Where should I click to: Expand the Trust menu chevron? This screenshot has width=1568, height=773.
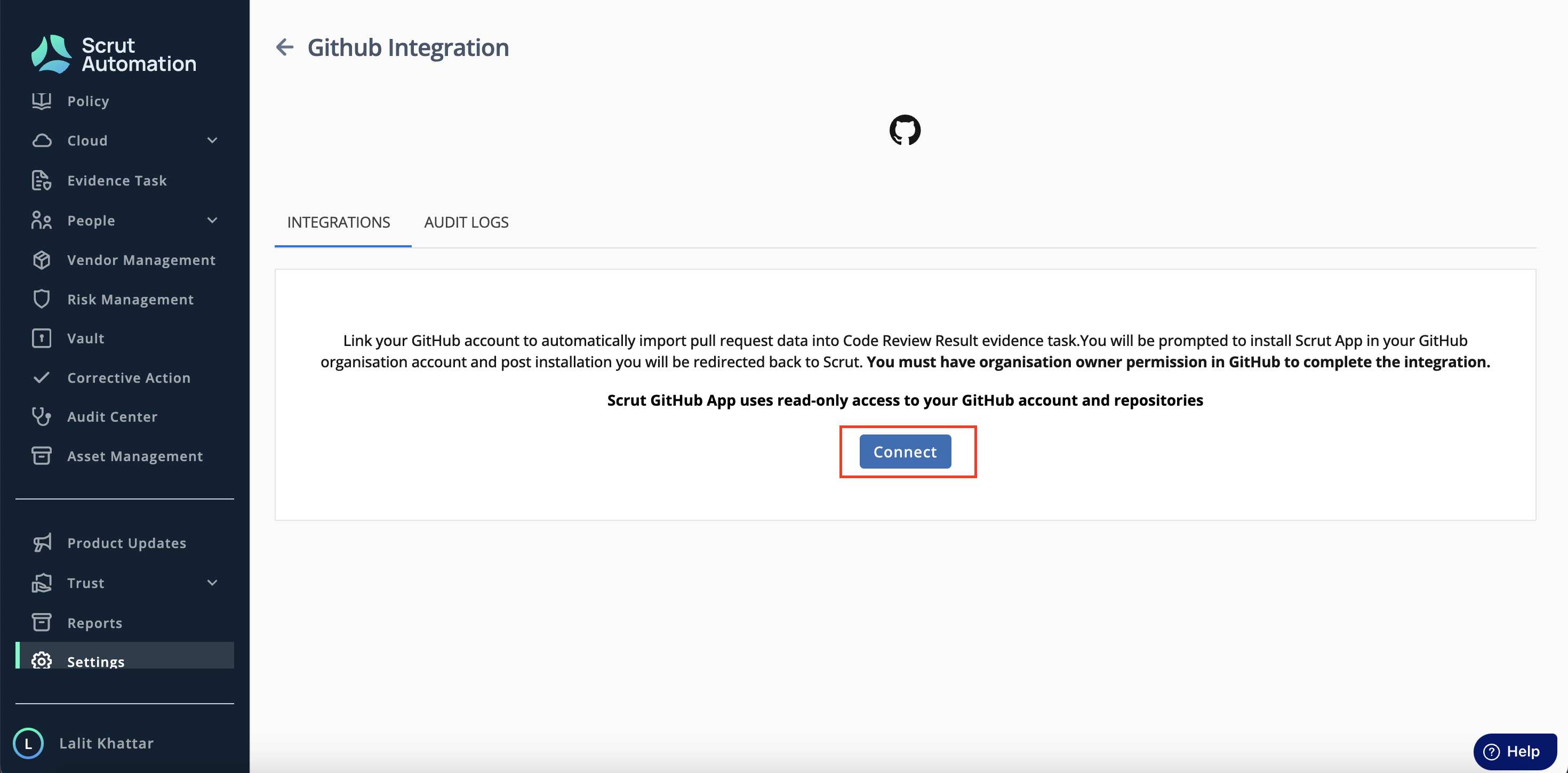pos(212,583)
